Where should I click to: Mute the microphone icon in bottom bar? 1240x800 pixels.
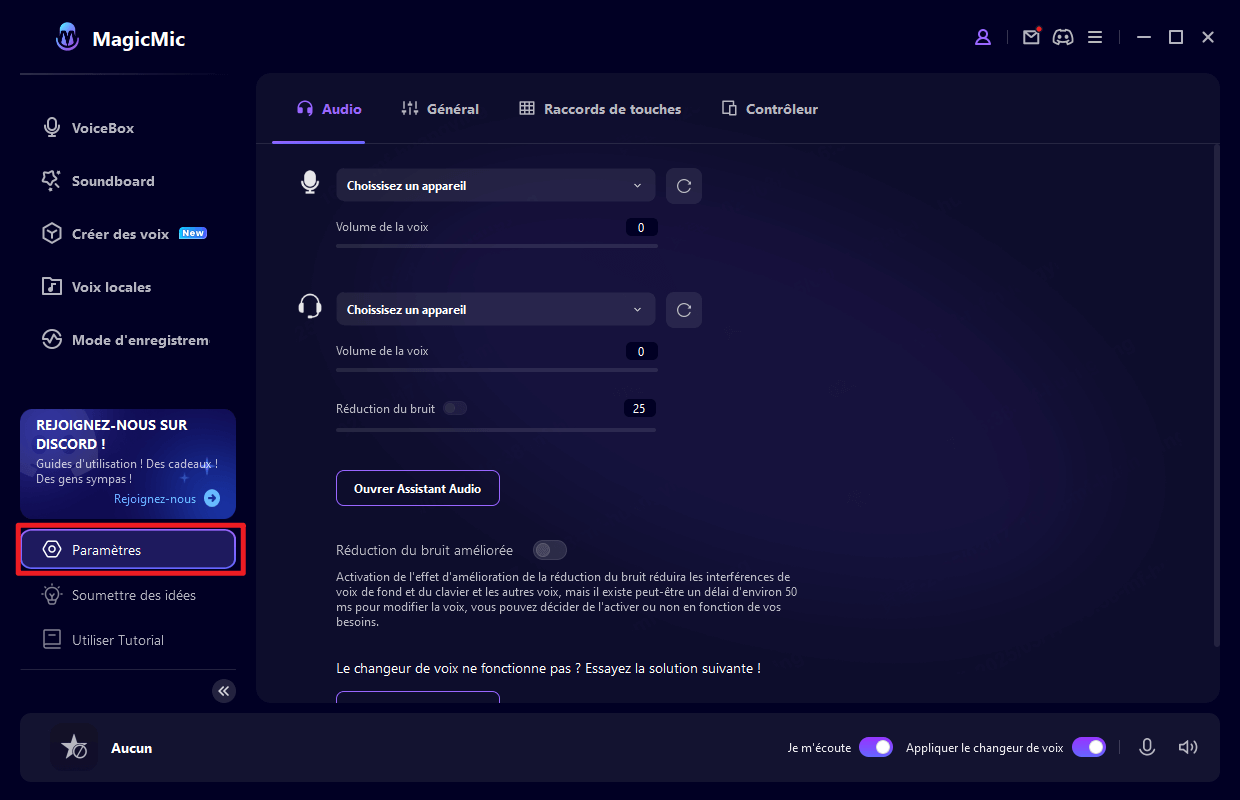(x=1147, y=747)
